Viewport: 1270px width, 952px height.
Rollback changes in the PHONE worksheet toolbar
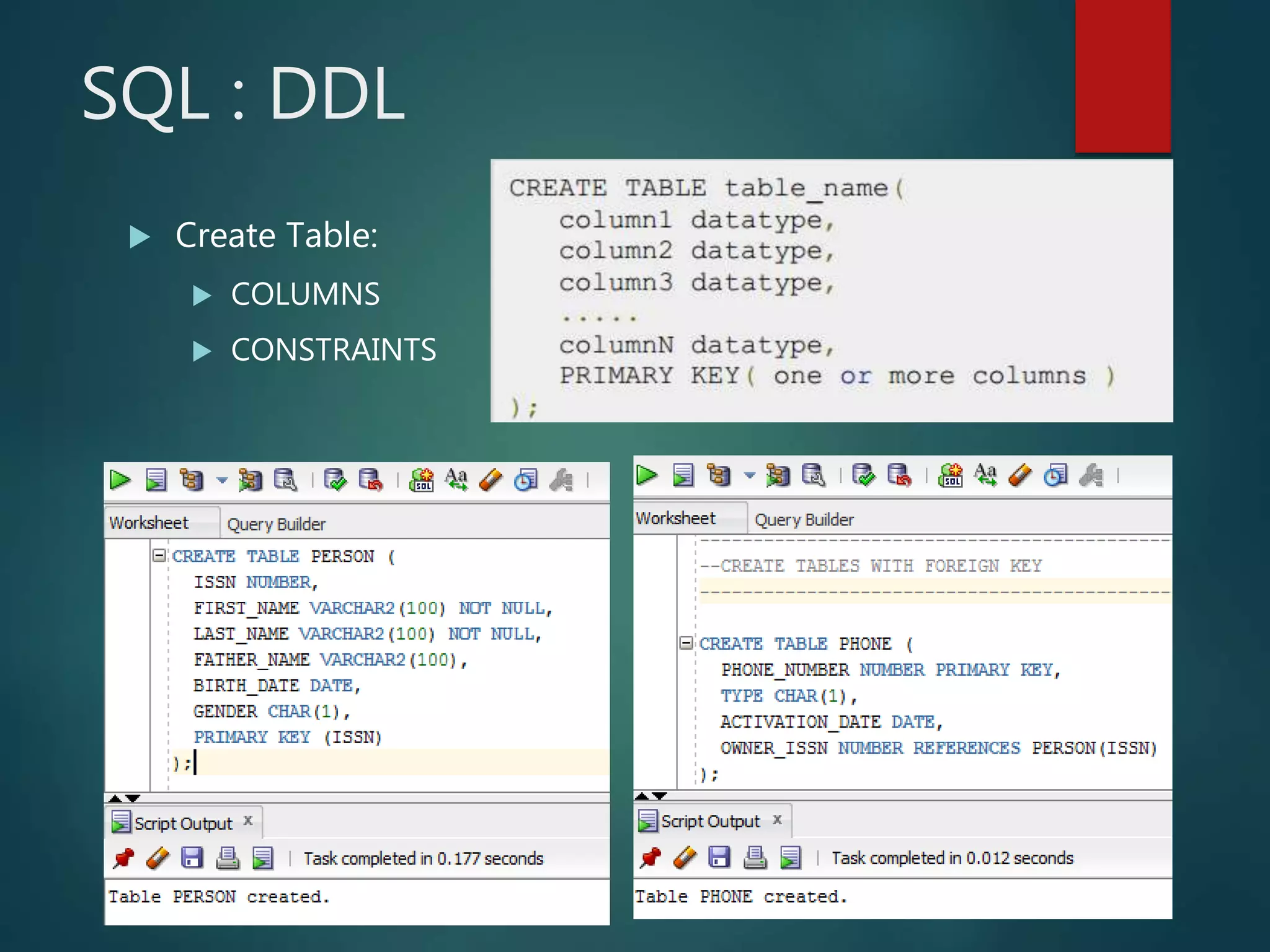coord(899,475)
